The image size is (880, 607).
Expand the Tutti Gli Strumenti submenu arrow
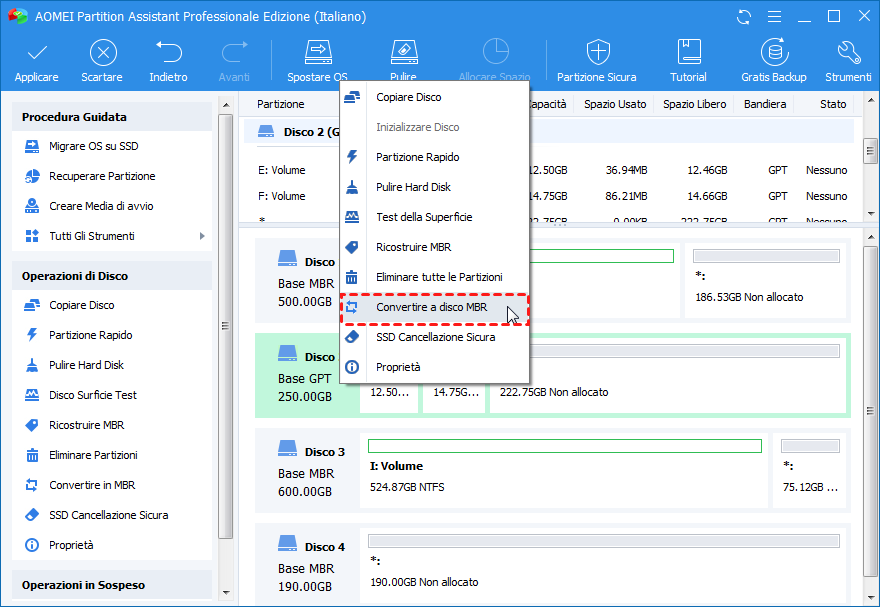click(x=202, y=236)
